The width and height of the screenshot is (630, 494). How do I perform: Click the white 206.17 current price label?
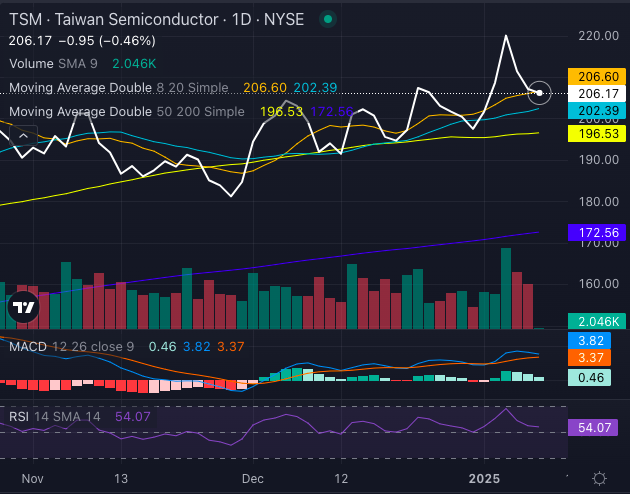tap(595, 93)
